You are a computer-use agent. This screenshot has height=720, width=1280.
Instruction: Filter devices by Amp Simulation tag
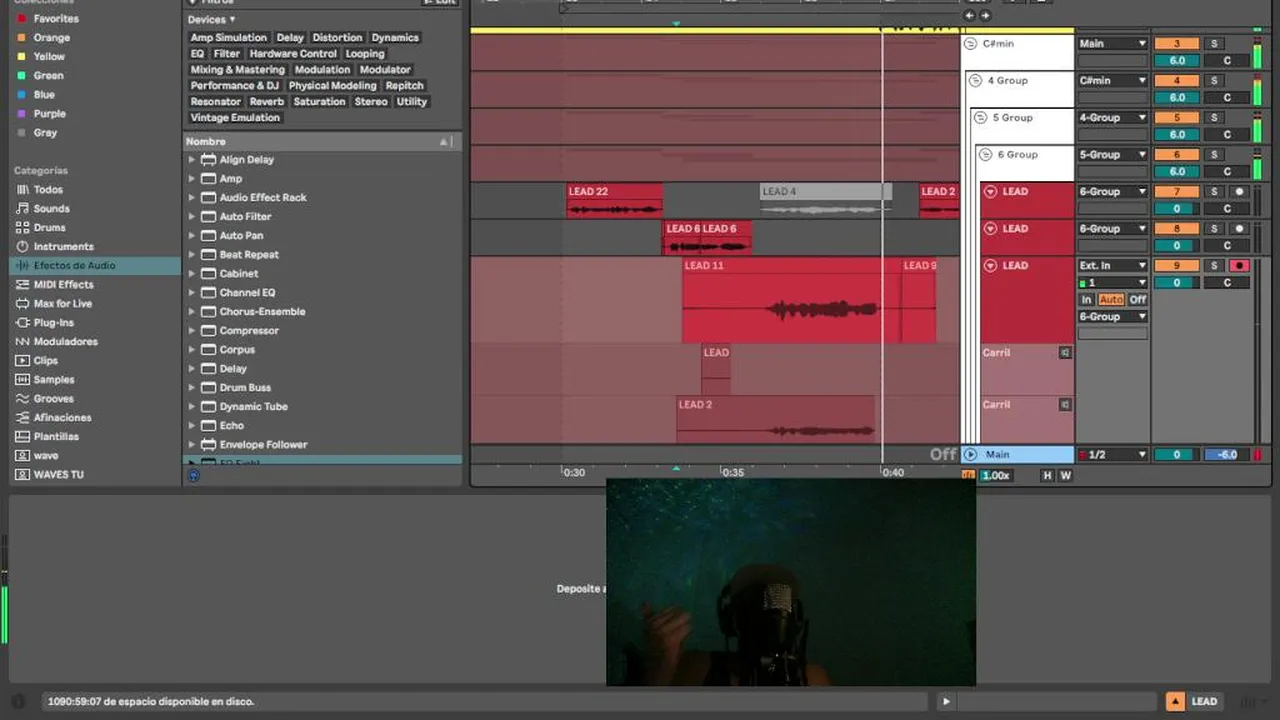229,37
